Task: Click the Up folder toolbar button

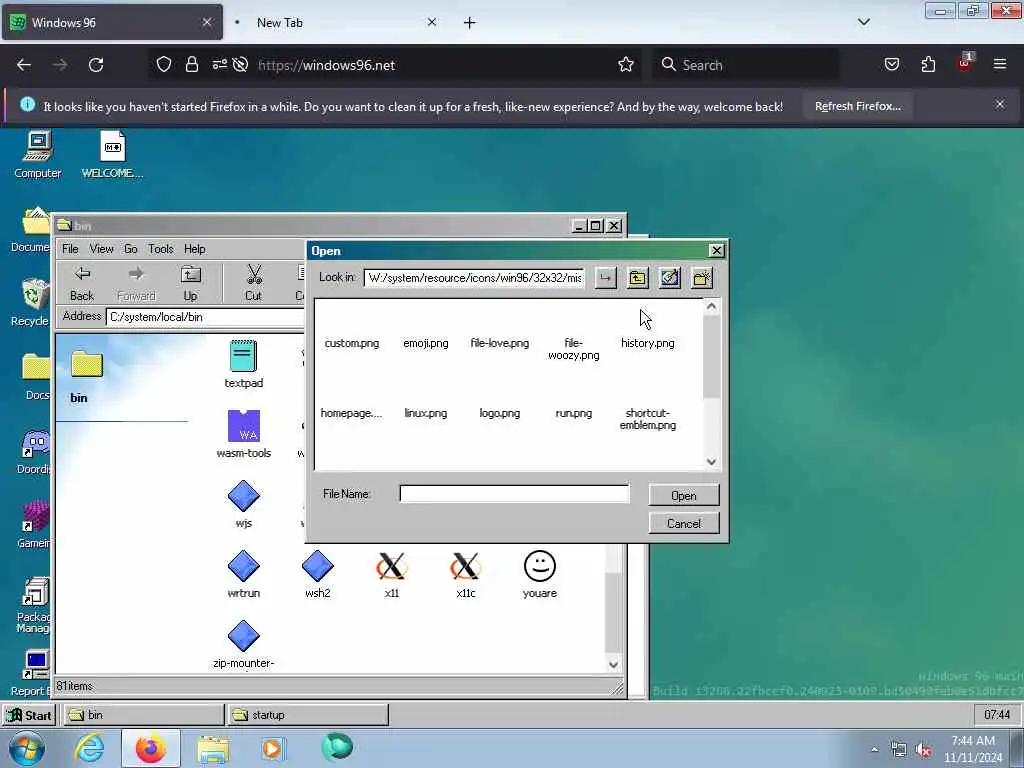Action: [190, 283]
